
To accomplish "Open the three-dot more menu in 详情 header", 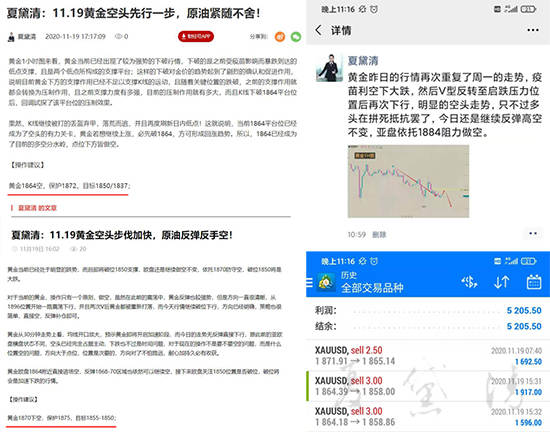I will point(532,30).
